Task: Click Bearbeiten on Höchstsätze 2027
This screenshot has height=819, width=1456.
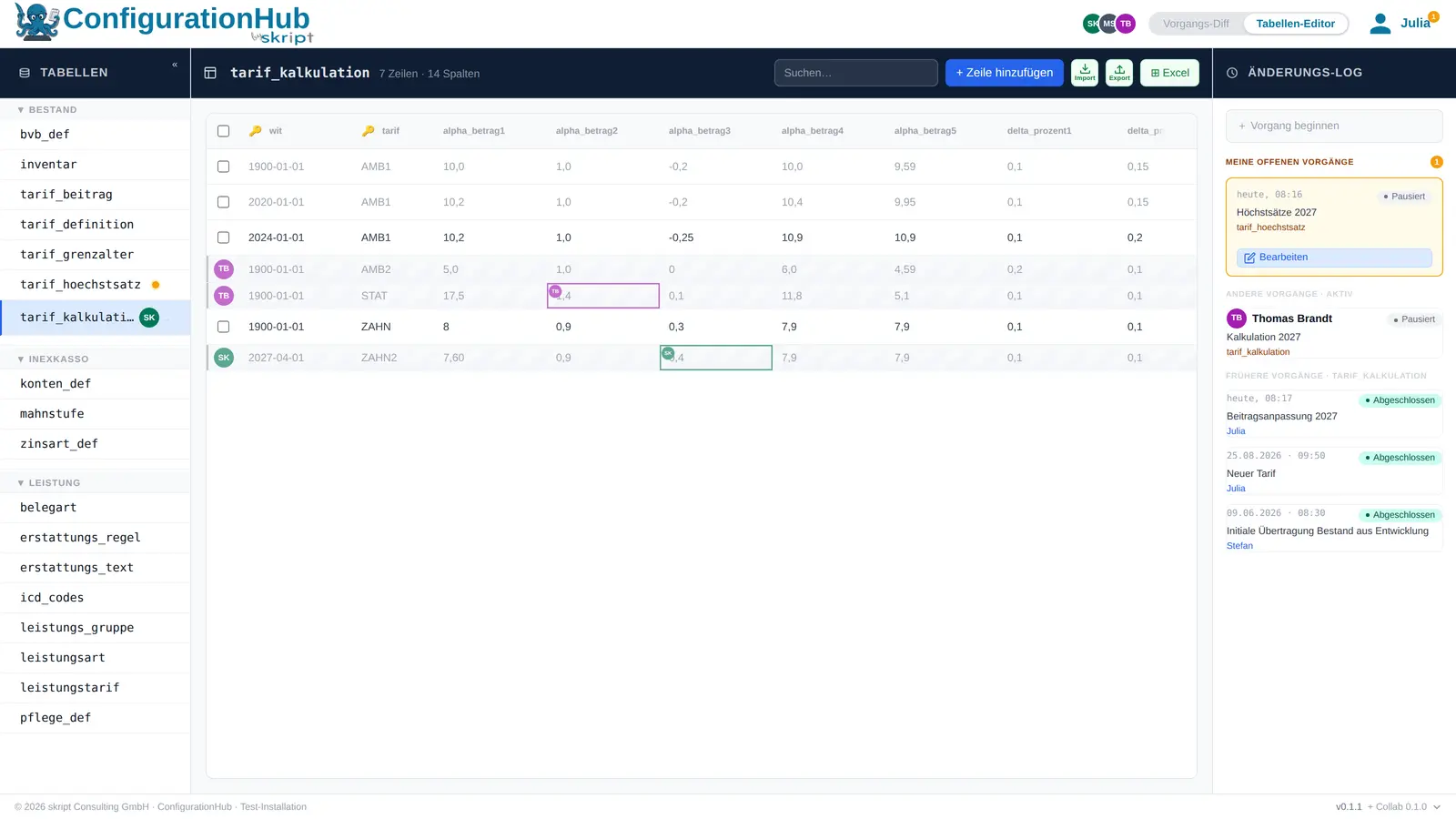Action: tap(1334, 258)
